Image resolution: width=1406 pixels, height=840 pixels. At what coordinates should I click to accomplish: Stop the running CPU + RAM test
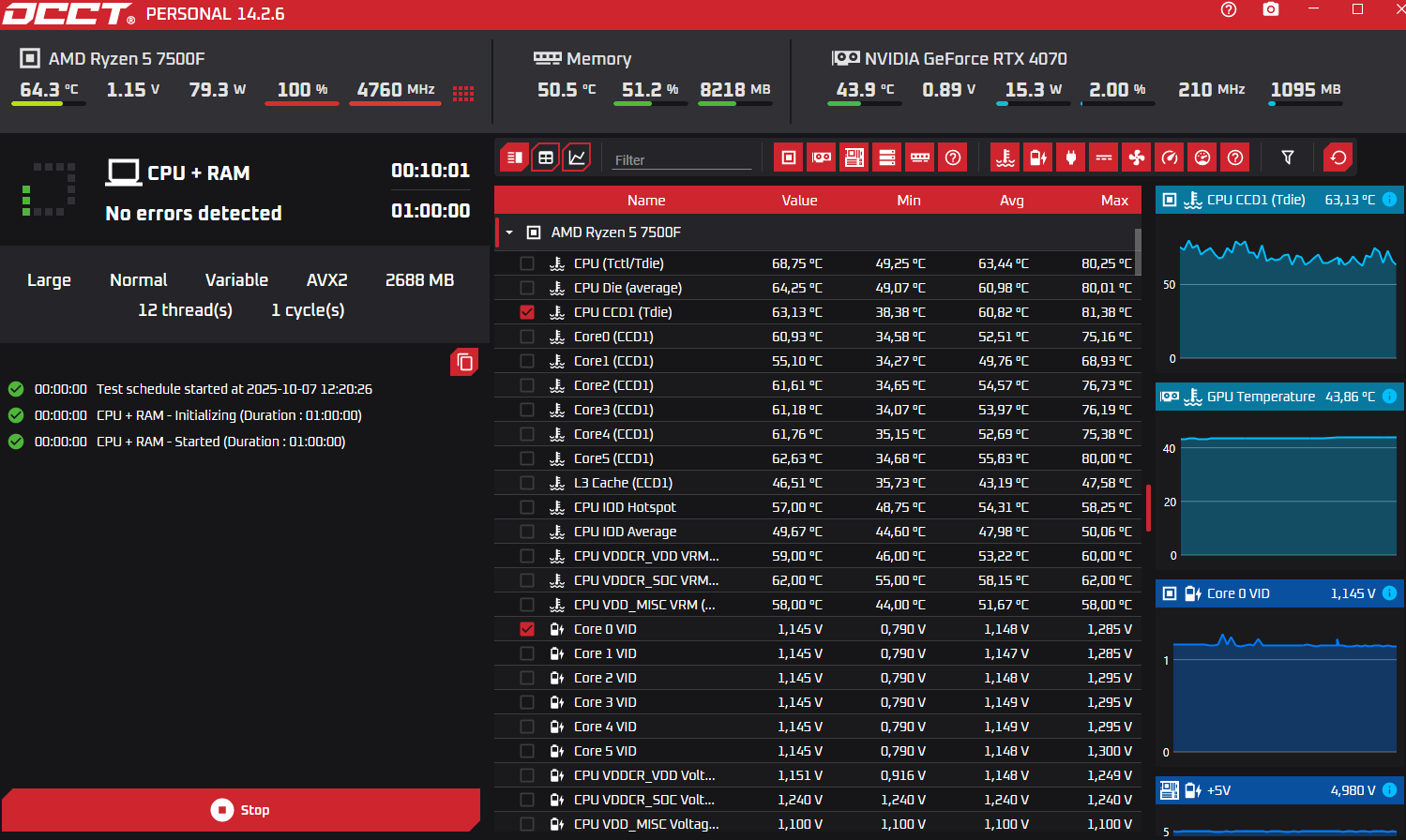click(241, 810)
